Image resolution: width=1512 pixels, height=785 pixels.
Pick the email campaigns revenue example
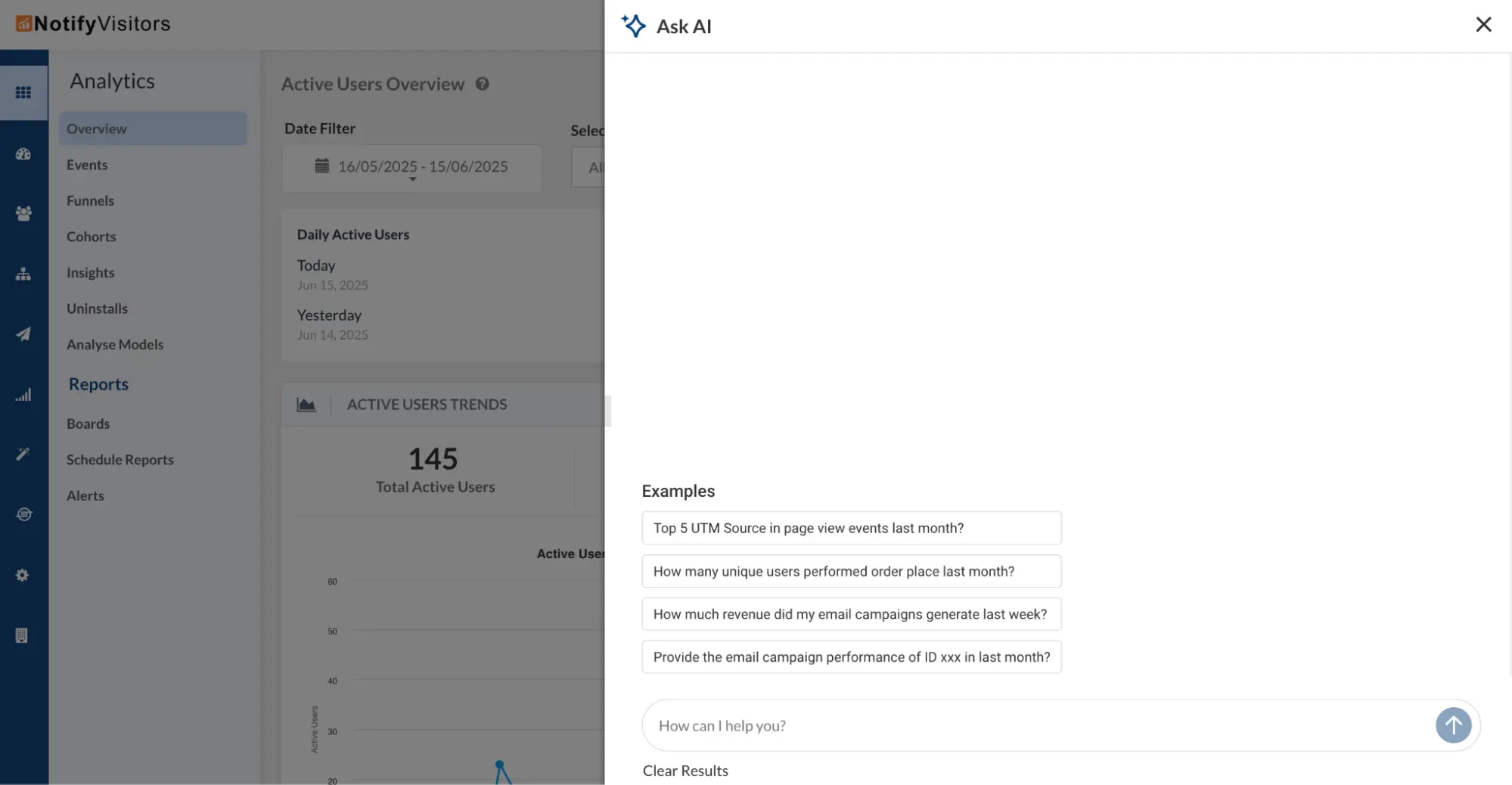click(x=851, y=614)
